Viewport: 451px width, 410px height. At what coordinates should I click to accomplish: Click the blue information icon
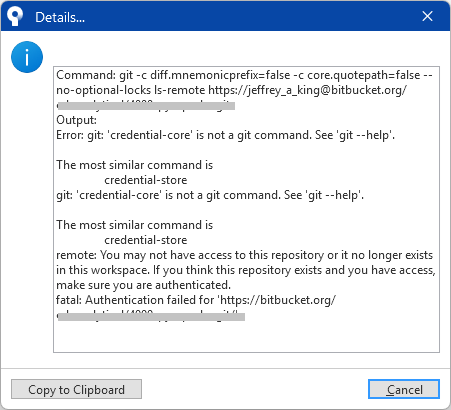point(27,57)
